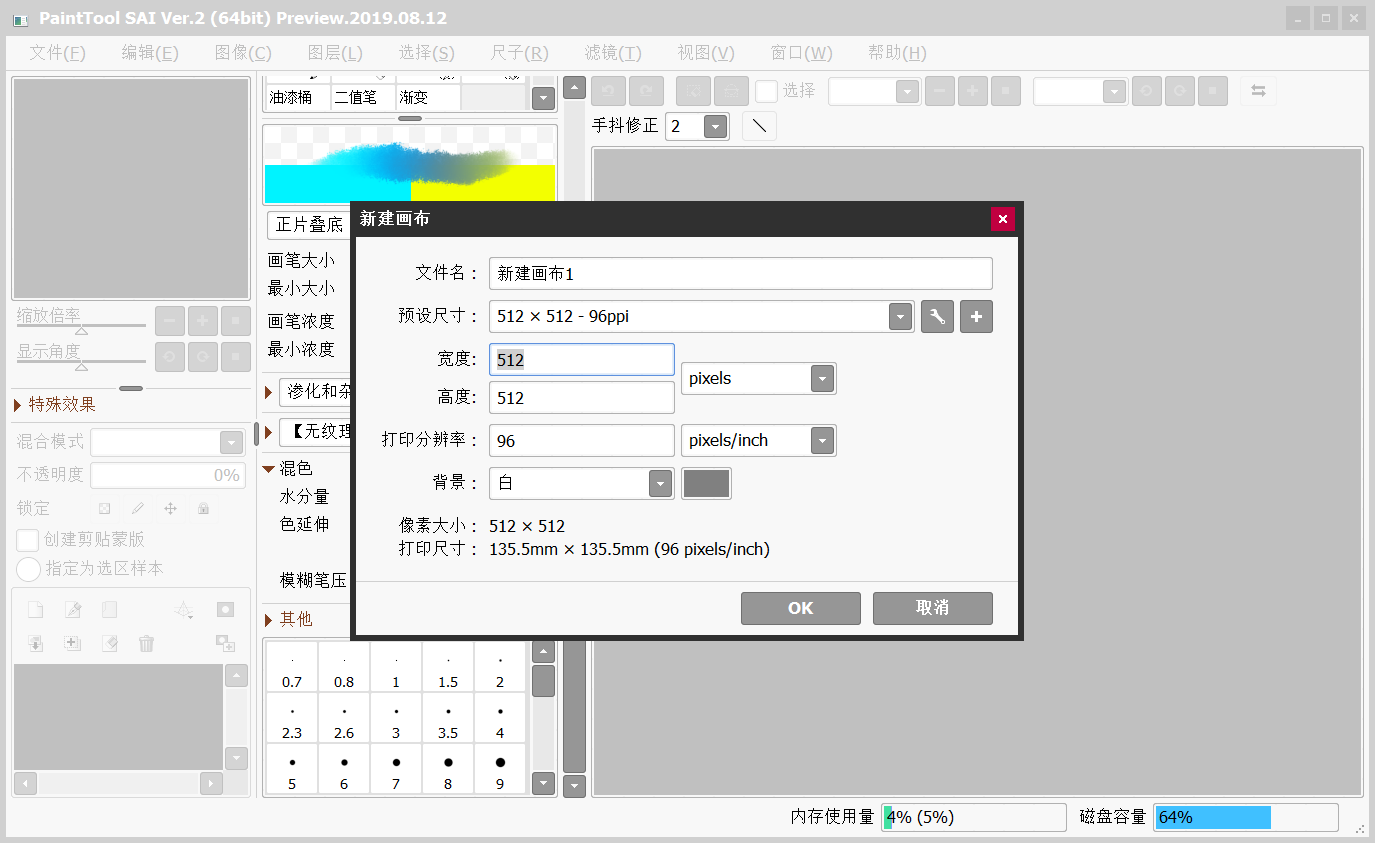This screenshot has width=1375, height=843.
Task: Open perspective ruler layer icon
Action: [x=184, y=609]
